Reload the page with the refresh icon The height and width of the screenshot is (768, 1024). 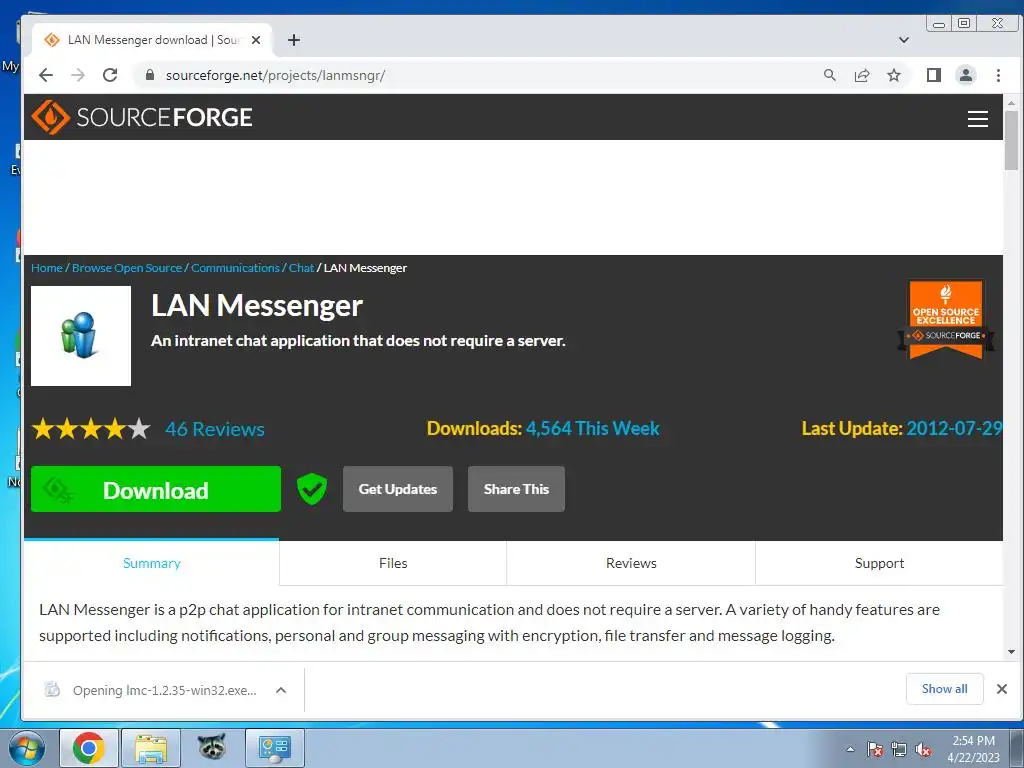pyautogui.click(x=110, y=75)
